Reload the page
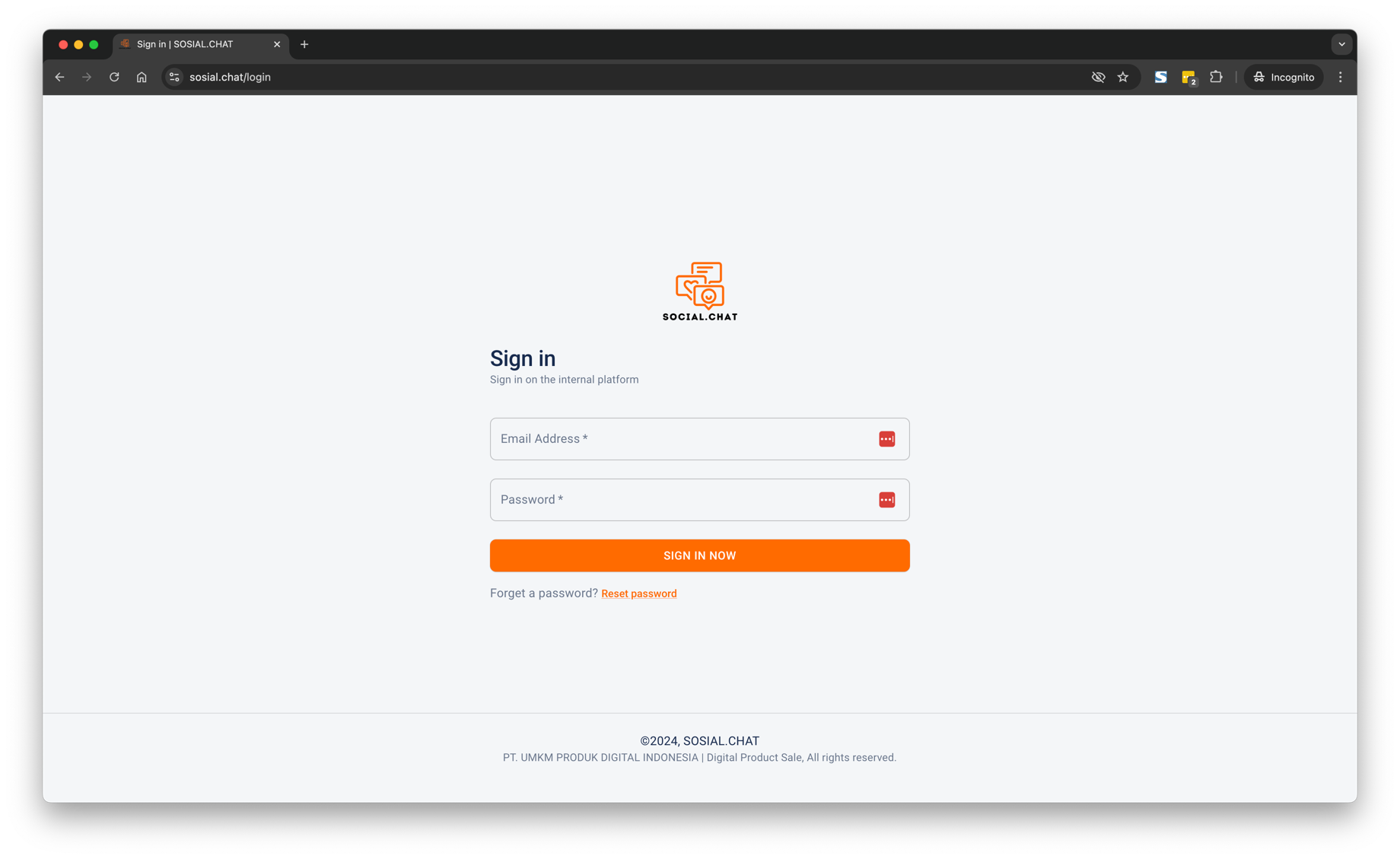This screenshot has width=1400, height=859. pos(114,77)
